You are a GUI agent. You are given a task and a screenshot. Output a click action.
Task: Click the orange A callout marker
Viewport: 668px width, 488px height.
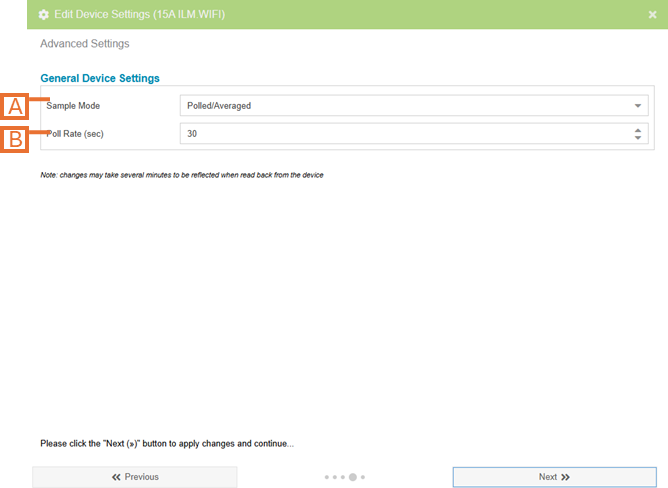click(x=16, y=106)
